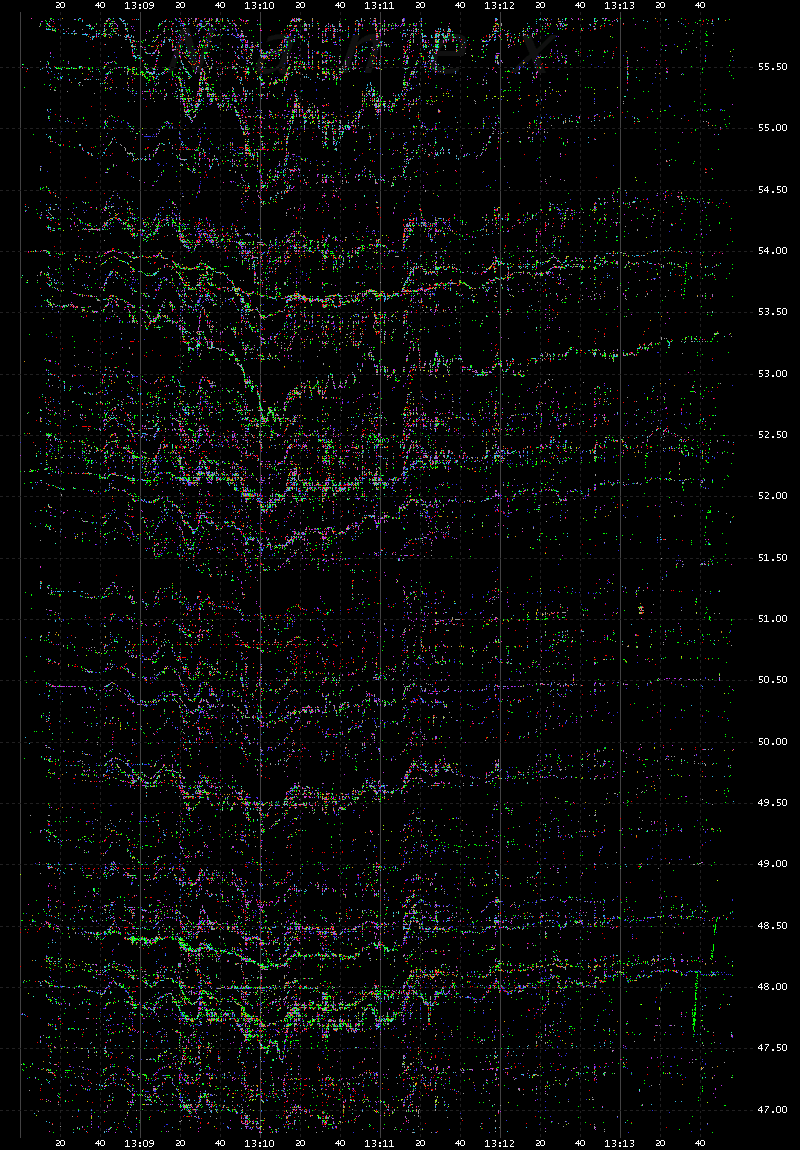
Task: Select the 13:10 label on the bottom time axis
Action: pyautogui.click(x=260, y=1143)
